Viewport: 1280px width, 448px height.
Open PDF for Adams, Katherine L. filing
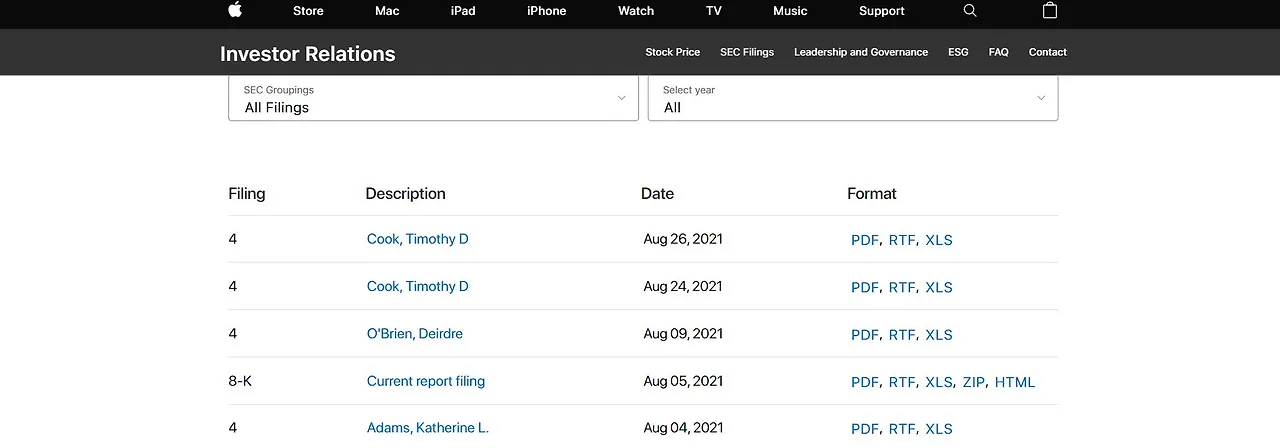pos(864,429)
